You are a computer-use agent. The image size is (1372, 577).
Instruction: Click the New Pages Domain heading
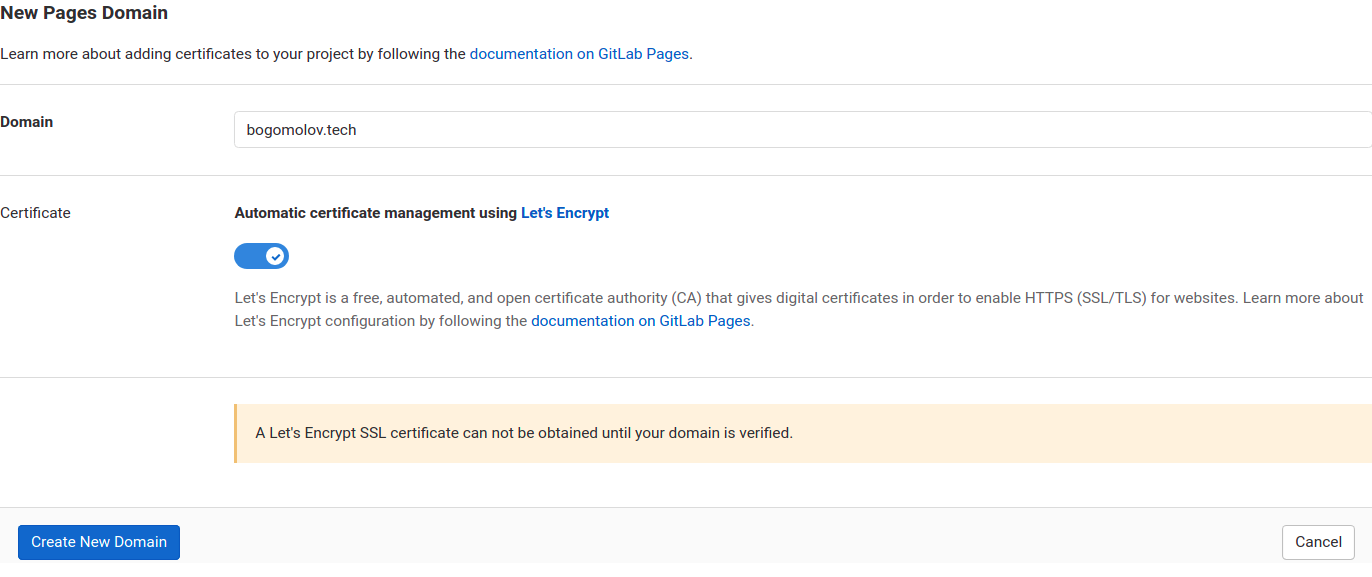tap(84, 13)
